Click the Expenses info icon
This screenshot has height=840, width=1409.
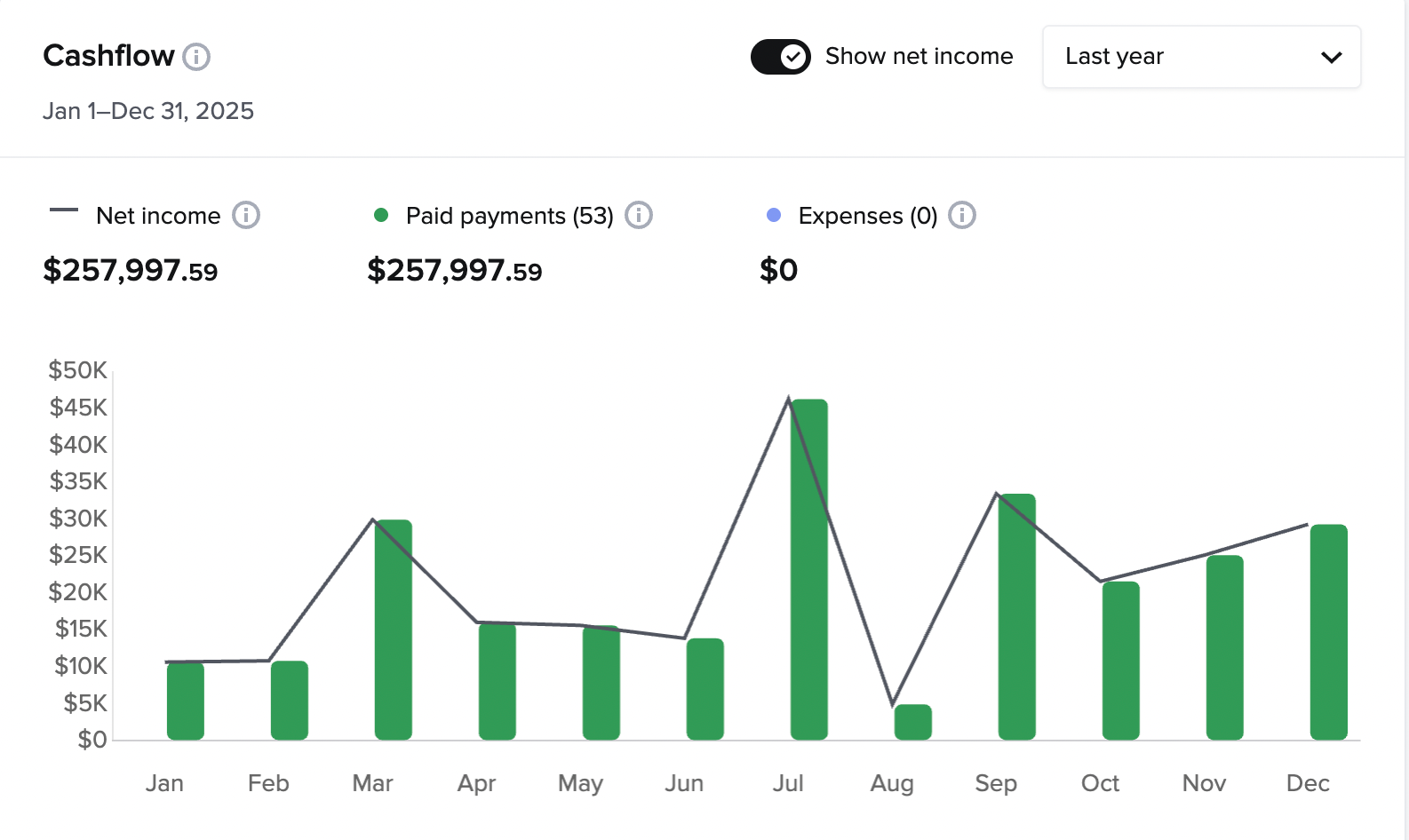pos(962,215)
